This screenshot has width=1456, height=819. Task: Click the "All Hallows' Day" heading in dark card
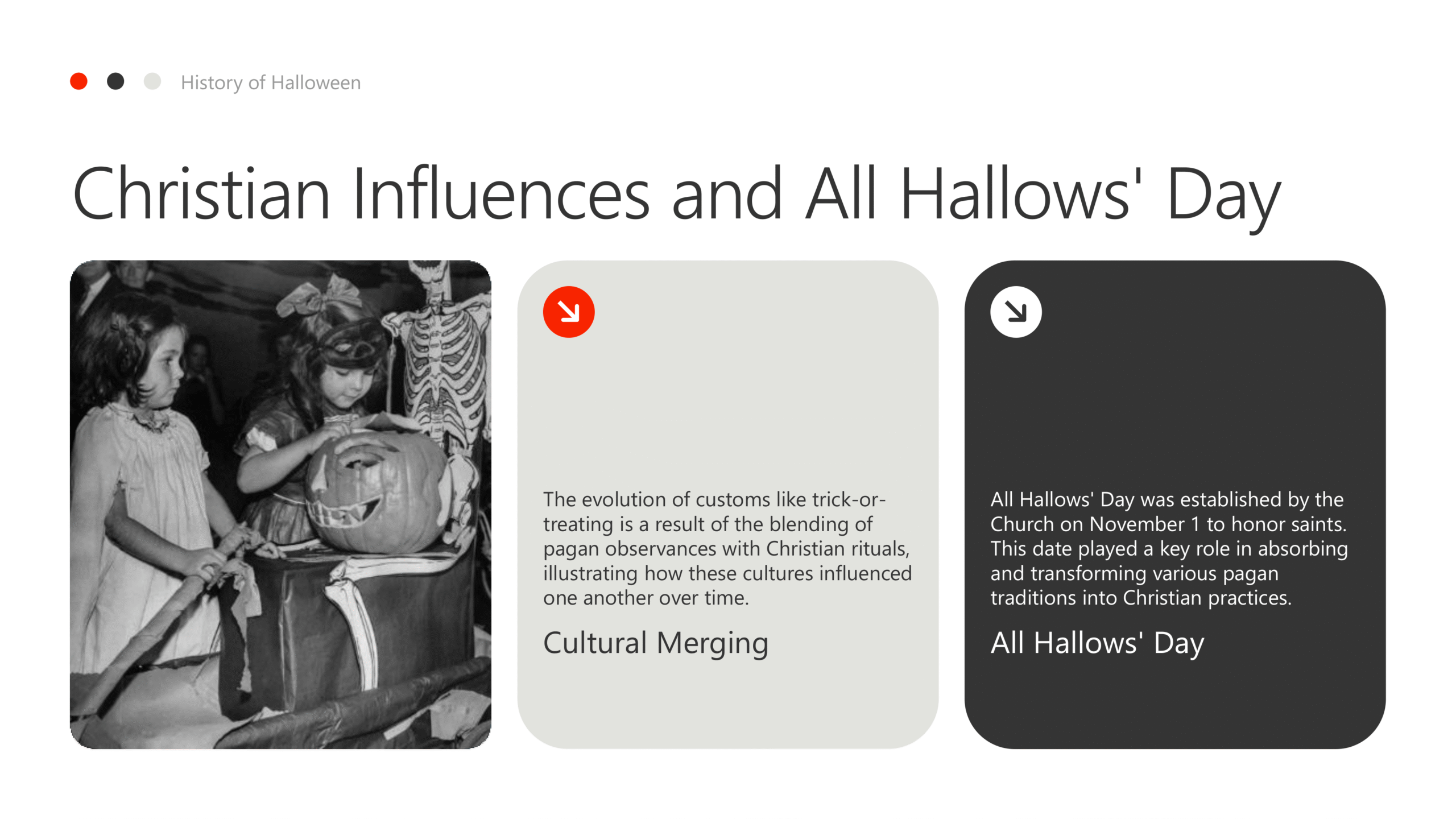tap(1097, 643)
